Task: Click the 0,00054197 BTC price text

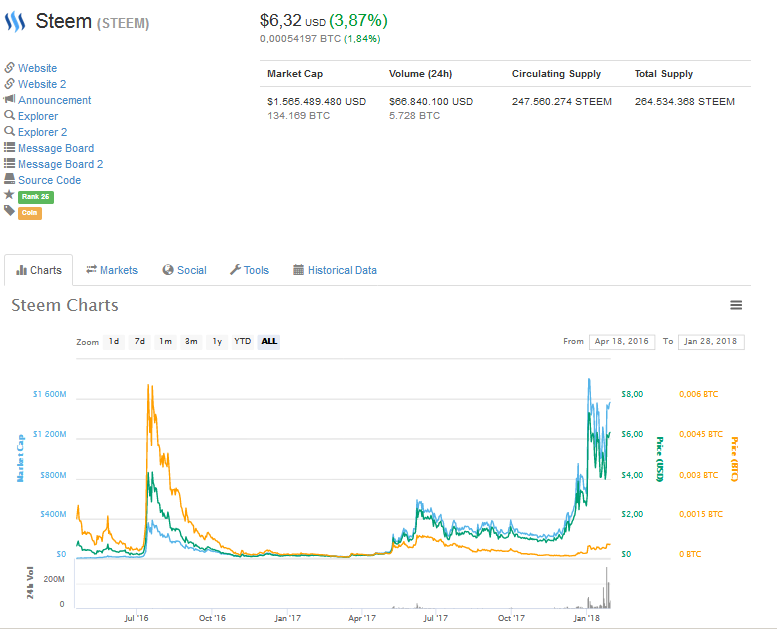Action: coord(300,39)
